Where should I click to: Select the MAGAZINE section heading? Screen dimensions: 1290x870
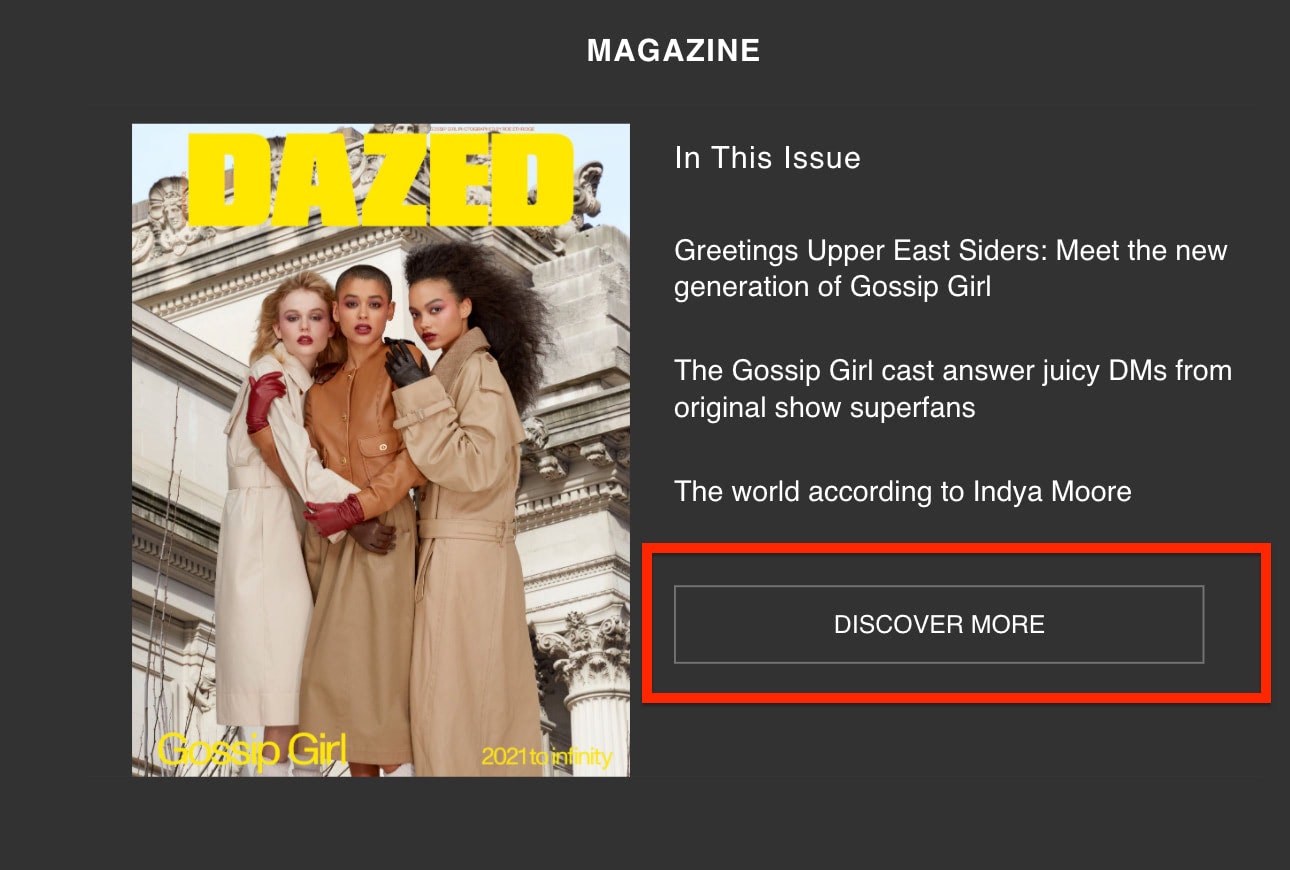674,51
